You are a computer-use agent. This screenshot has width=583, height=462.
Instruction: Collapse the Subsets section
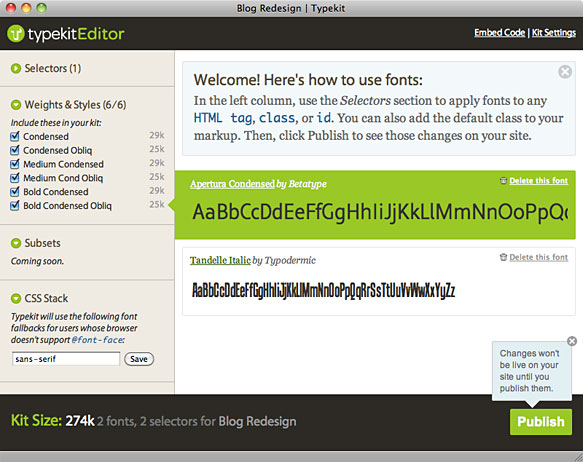point(16,243)
